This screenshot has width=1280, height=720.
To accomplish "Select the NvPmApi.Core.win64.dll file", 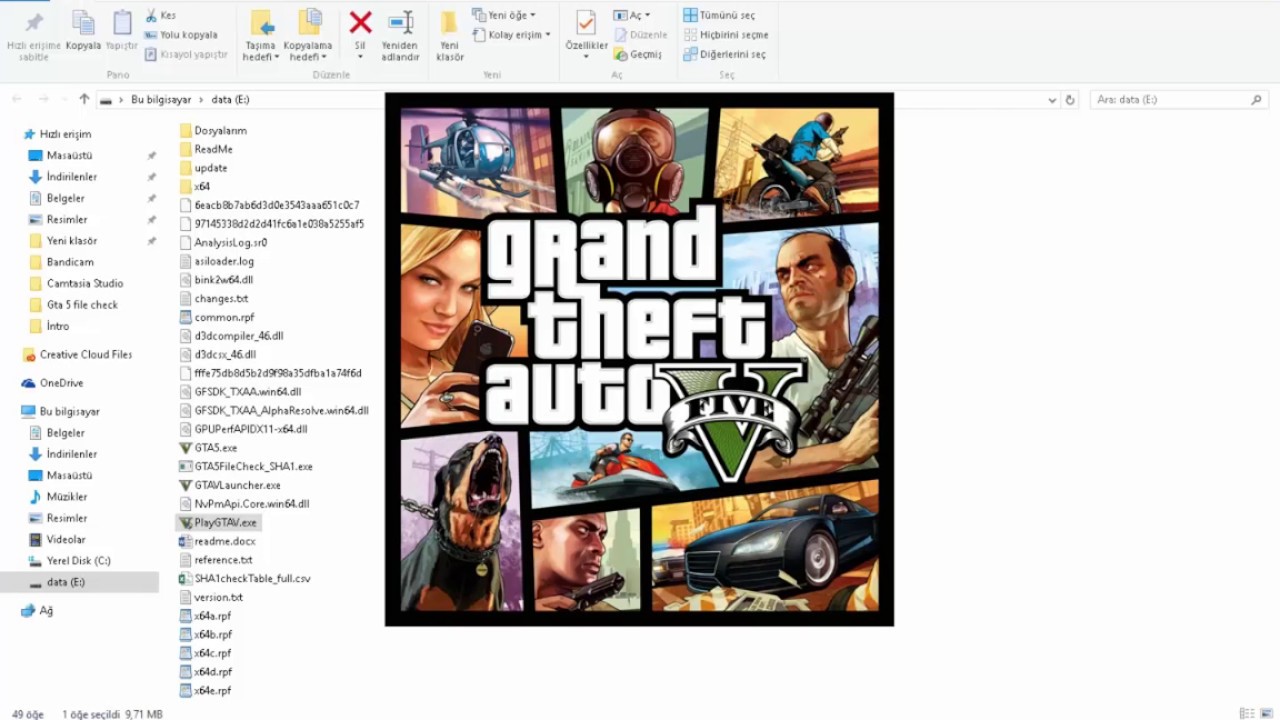I will [252, 504].
